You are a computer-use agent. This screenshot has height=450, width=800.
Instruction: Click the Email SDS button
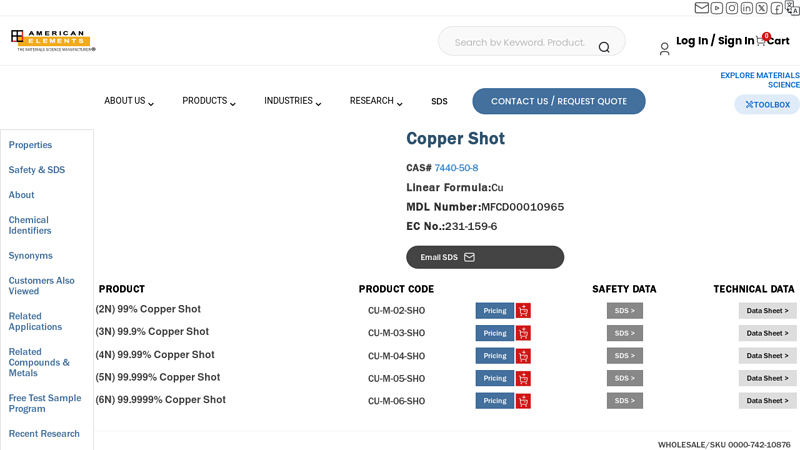[x=485, y=257]
